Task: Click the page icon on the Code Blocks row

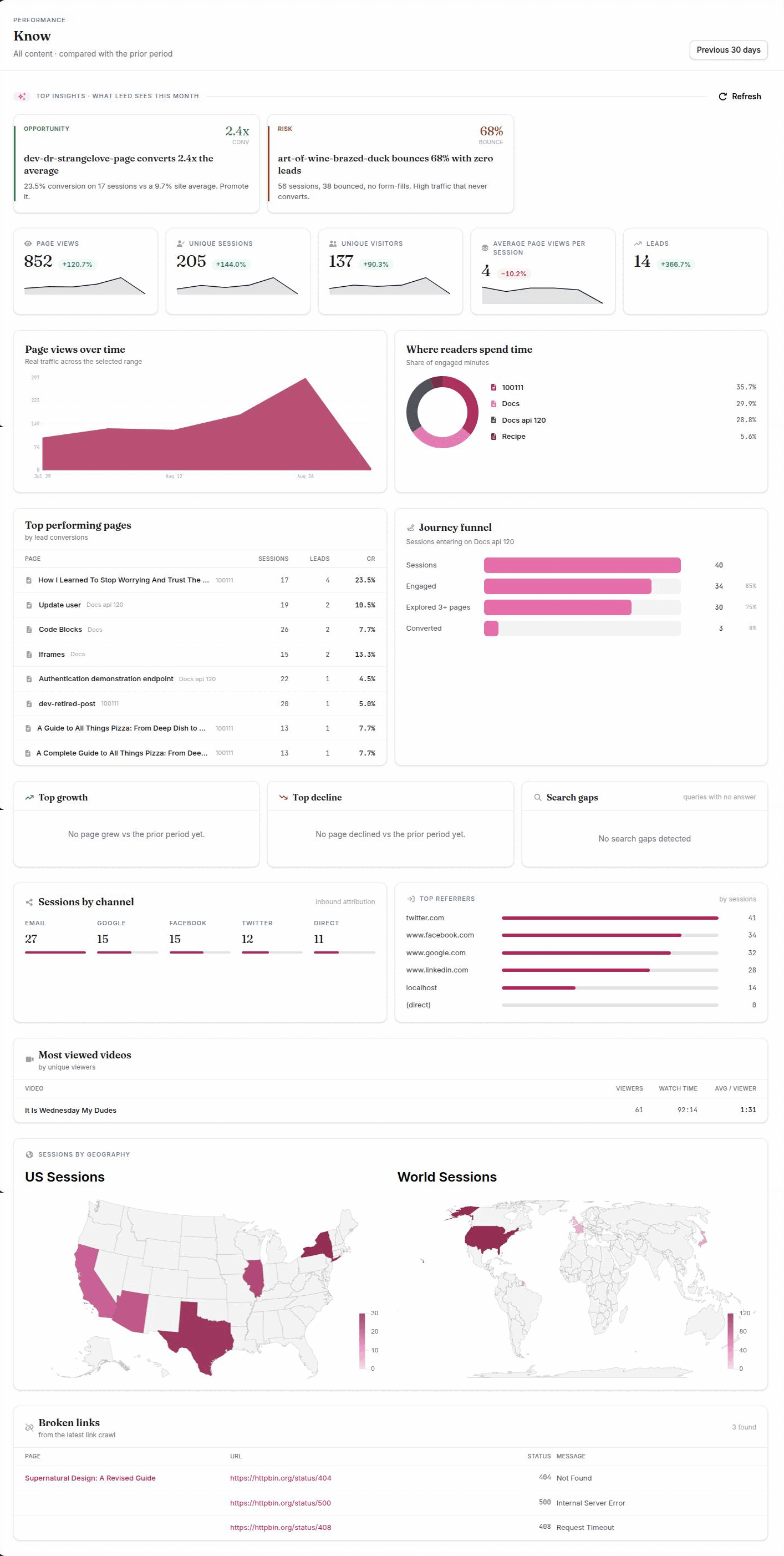Action: tap(29, 630)
